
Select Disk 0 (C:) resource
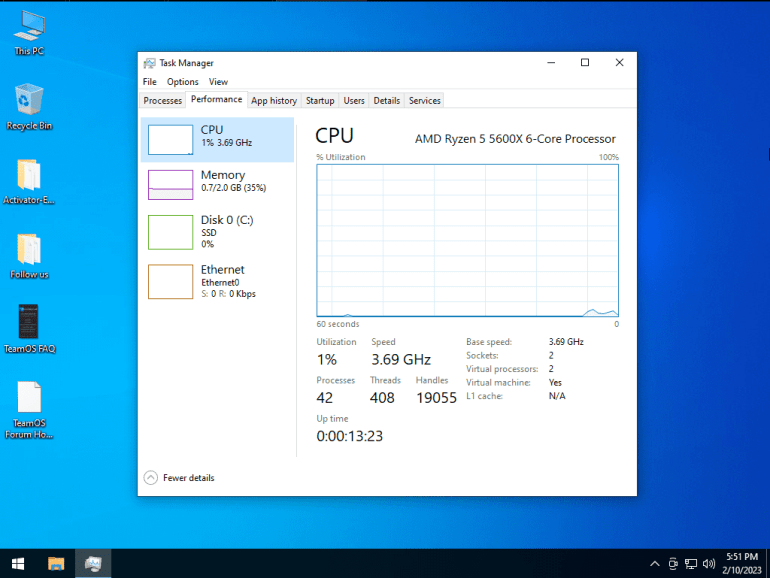pos(218,232)
